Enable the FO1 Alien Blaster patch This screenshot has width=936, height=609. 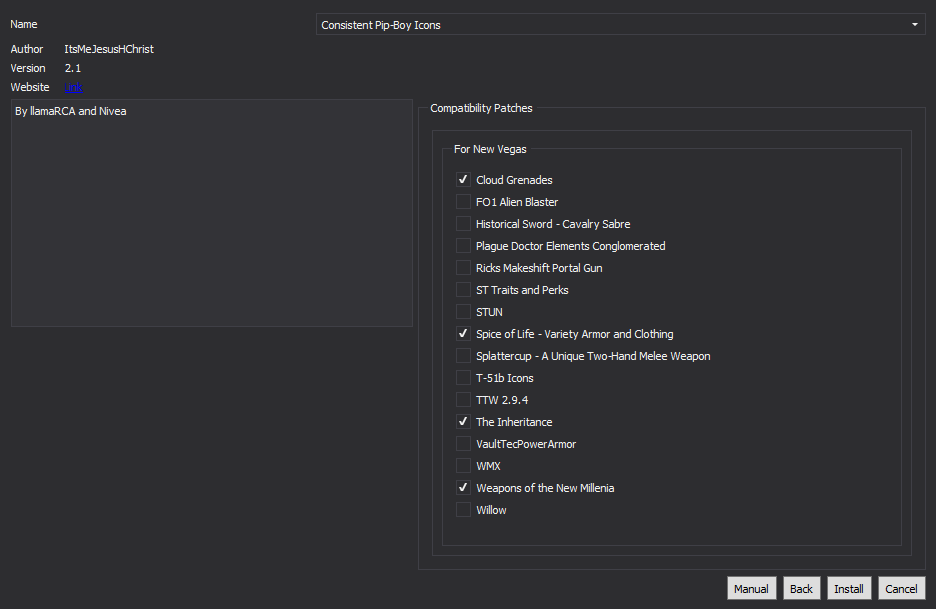point(463,202)
